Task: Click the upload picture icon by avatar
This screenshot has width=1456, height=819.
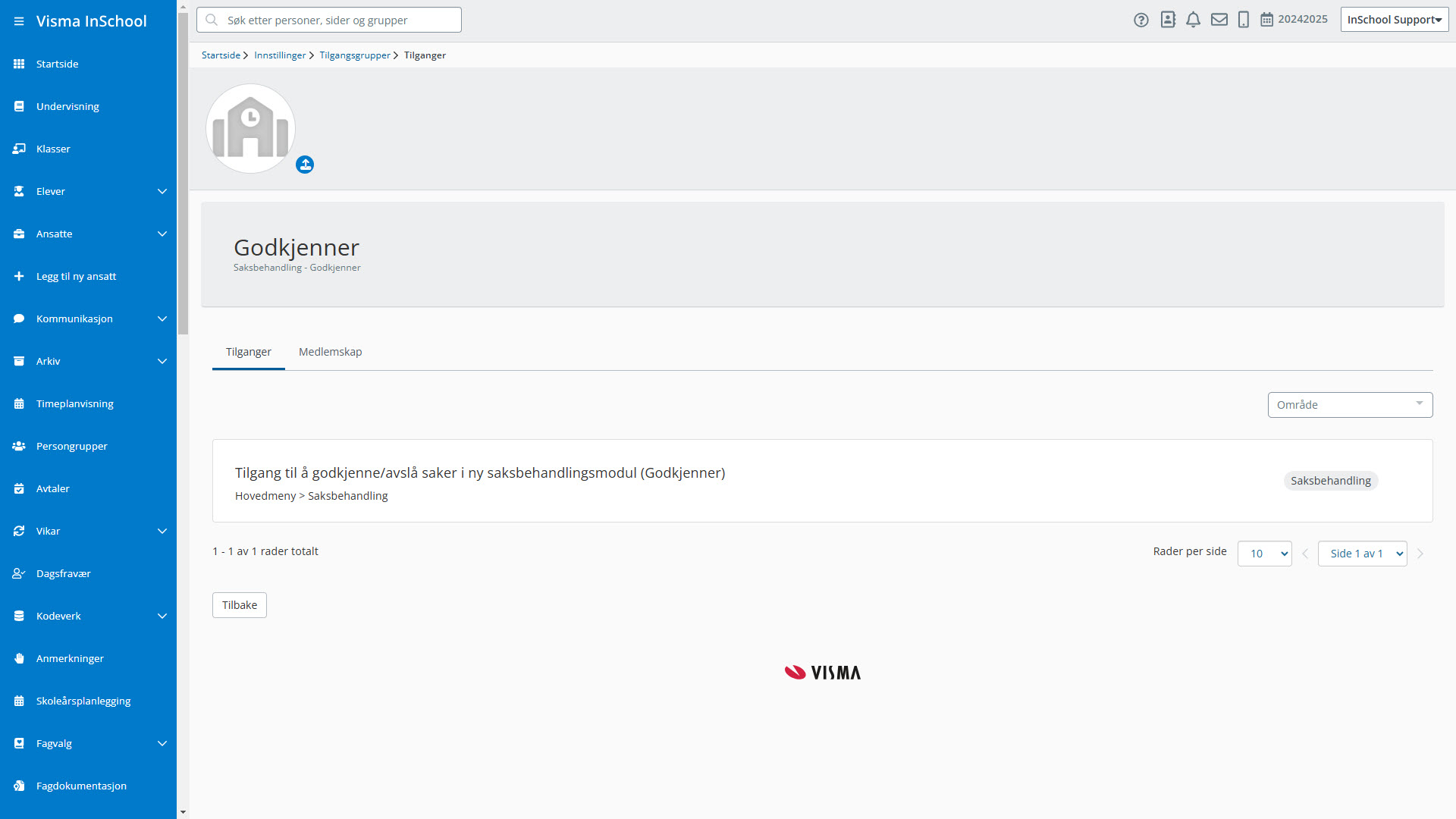Action: [305, 165]
